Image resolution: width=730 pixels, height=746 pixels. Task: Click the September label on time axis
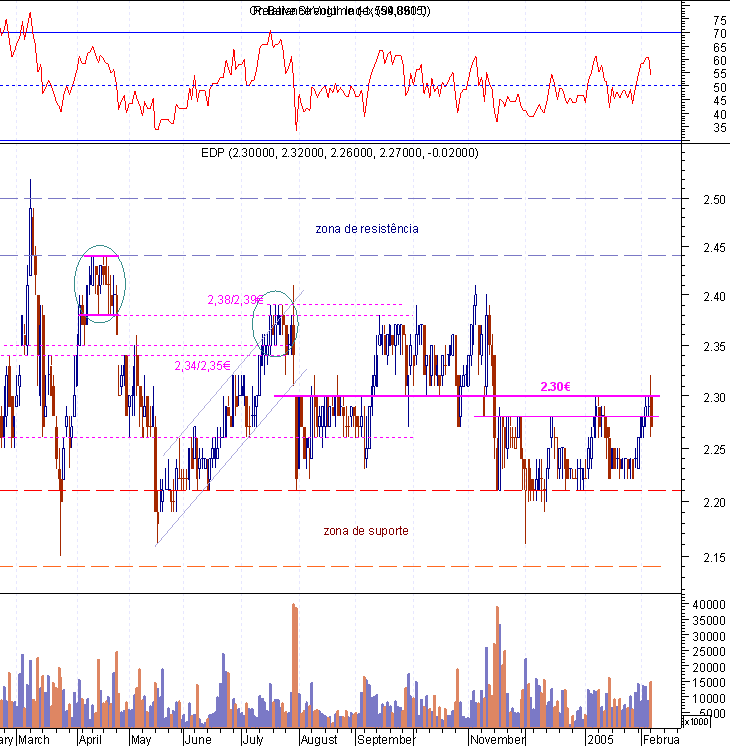tap(385, 740)
